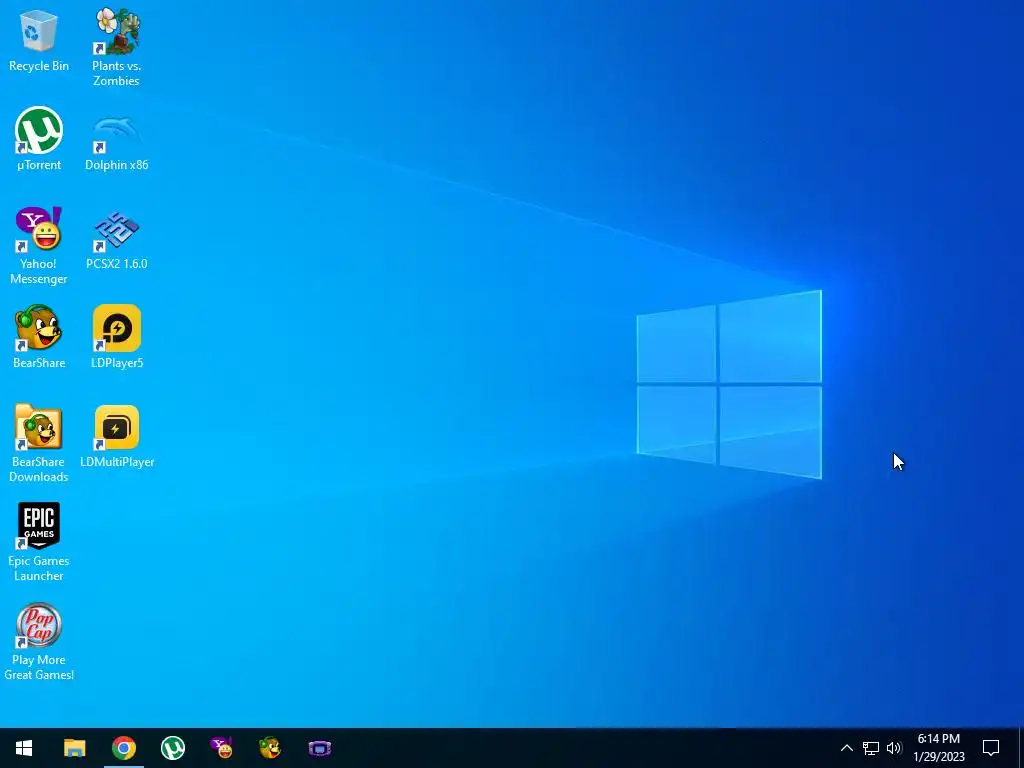This screenshot has height=768, width=1024.
Task: Select the Plants vs. Zombies shortcut
Action: click(x=116, y=47)
